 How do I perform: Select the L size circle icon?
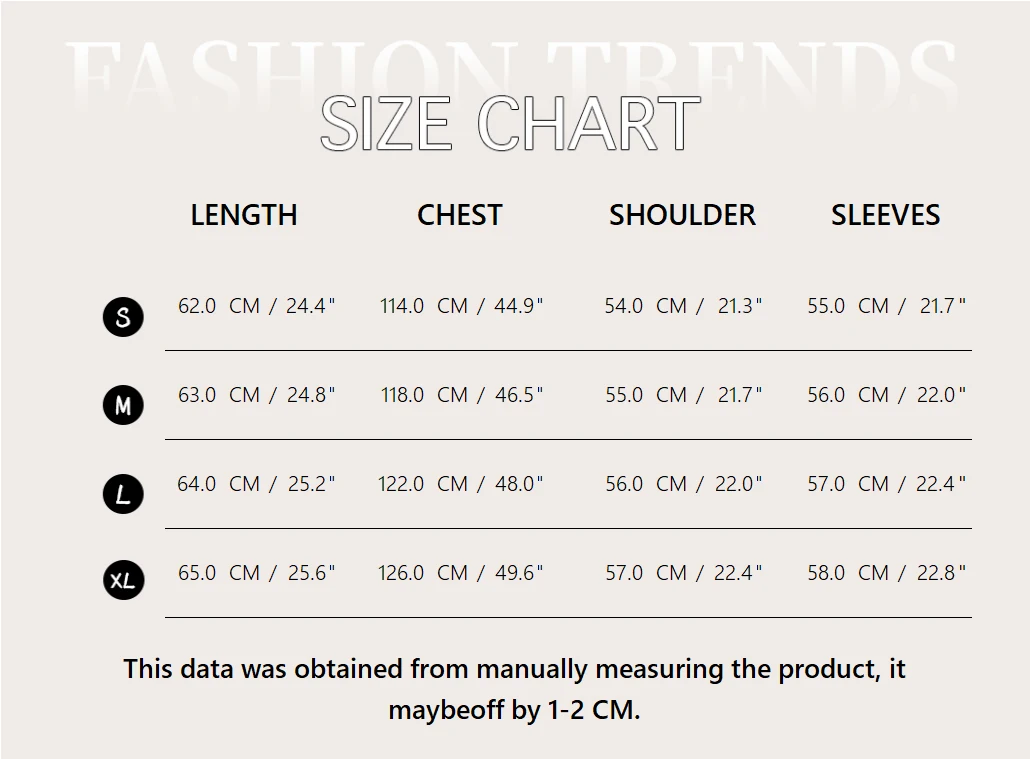pyautogui.click(x=123, y=494)
